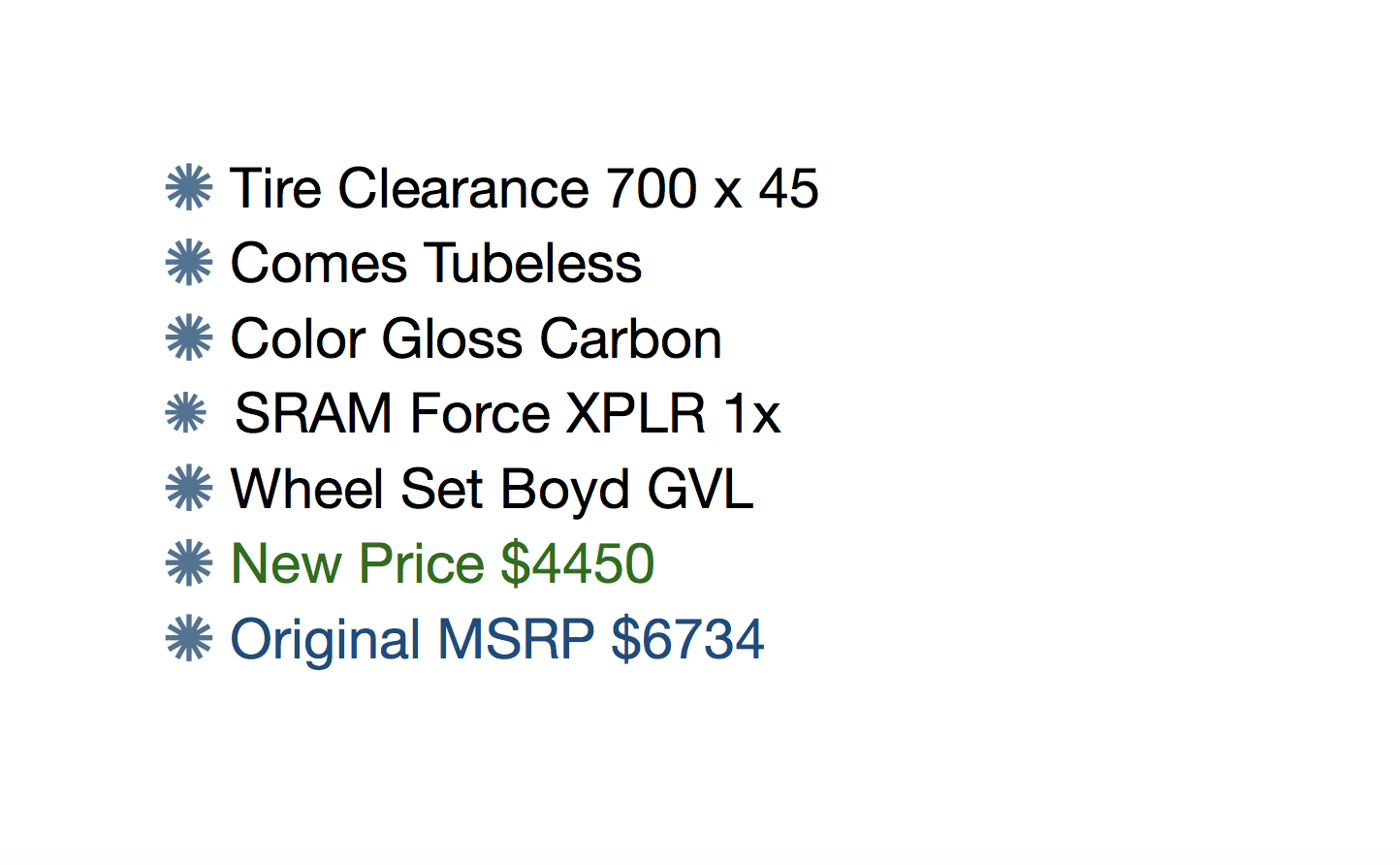Click the word Carbon
The image size is (1400, 865).
coord(630,339)
